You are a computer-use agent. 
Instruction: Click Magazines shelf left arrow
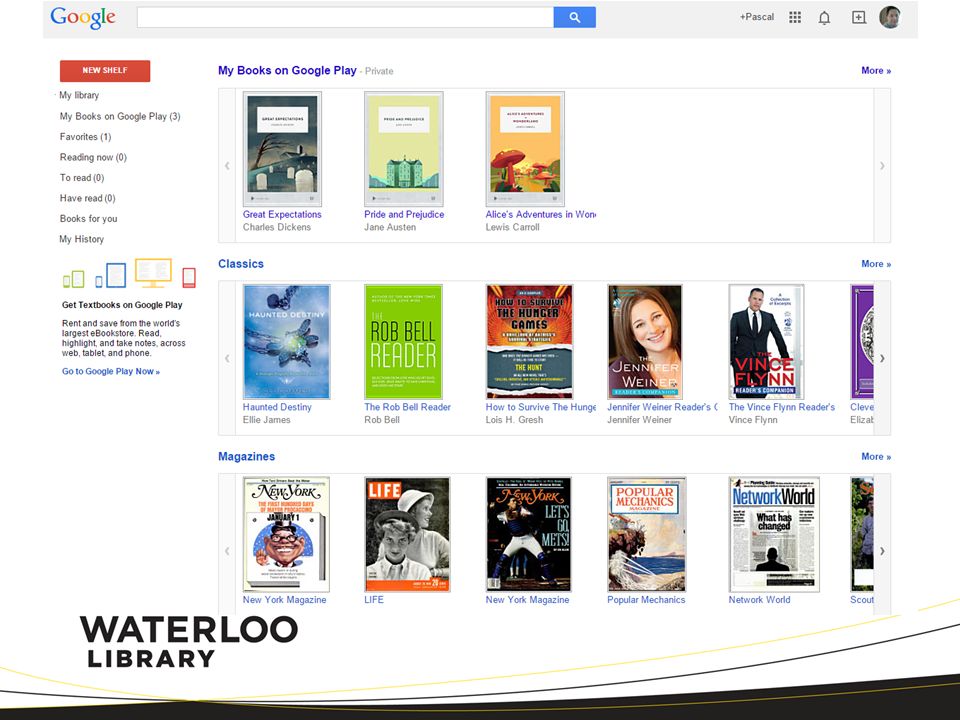(227, 550)
